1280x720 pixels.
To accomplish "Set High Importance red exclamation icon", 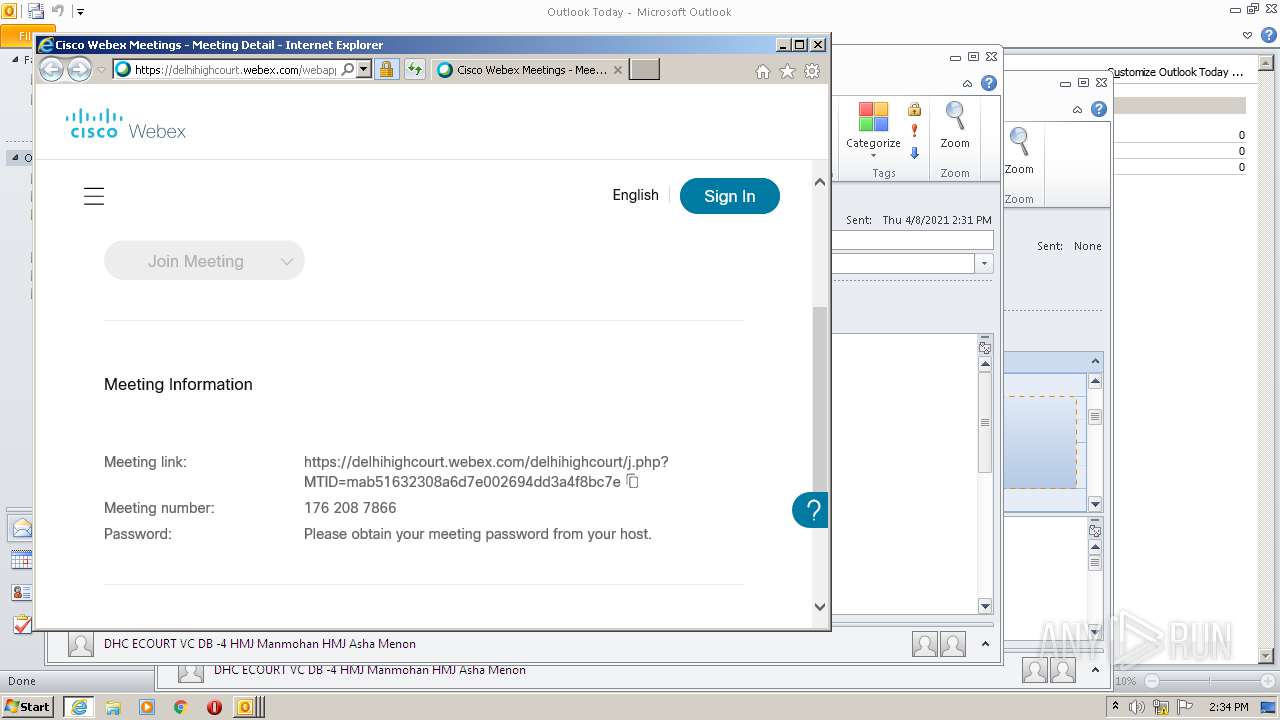I will [914, 131].
